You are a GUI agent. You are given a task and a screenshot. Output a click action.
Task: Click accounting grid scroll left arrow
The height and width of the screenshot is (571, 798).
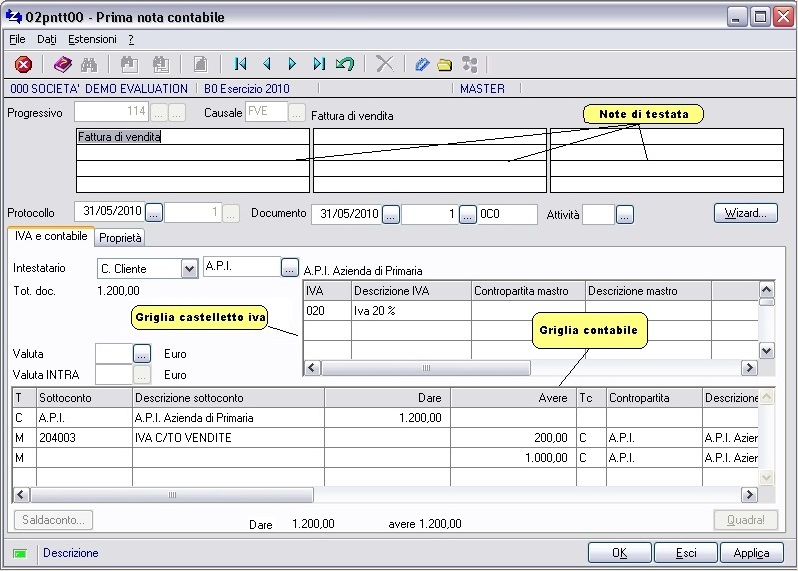point(21,494)
